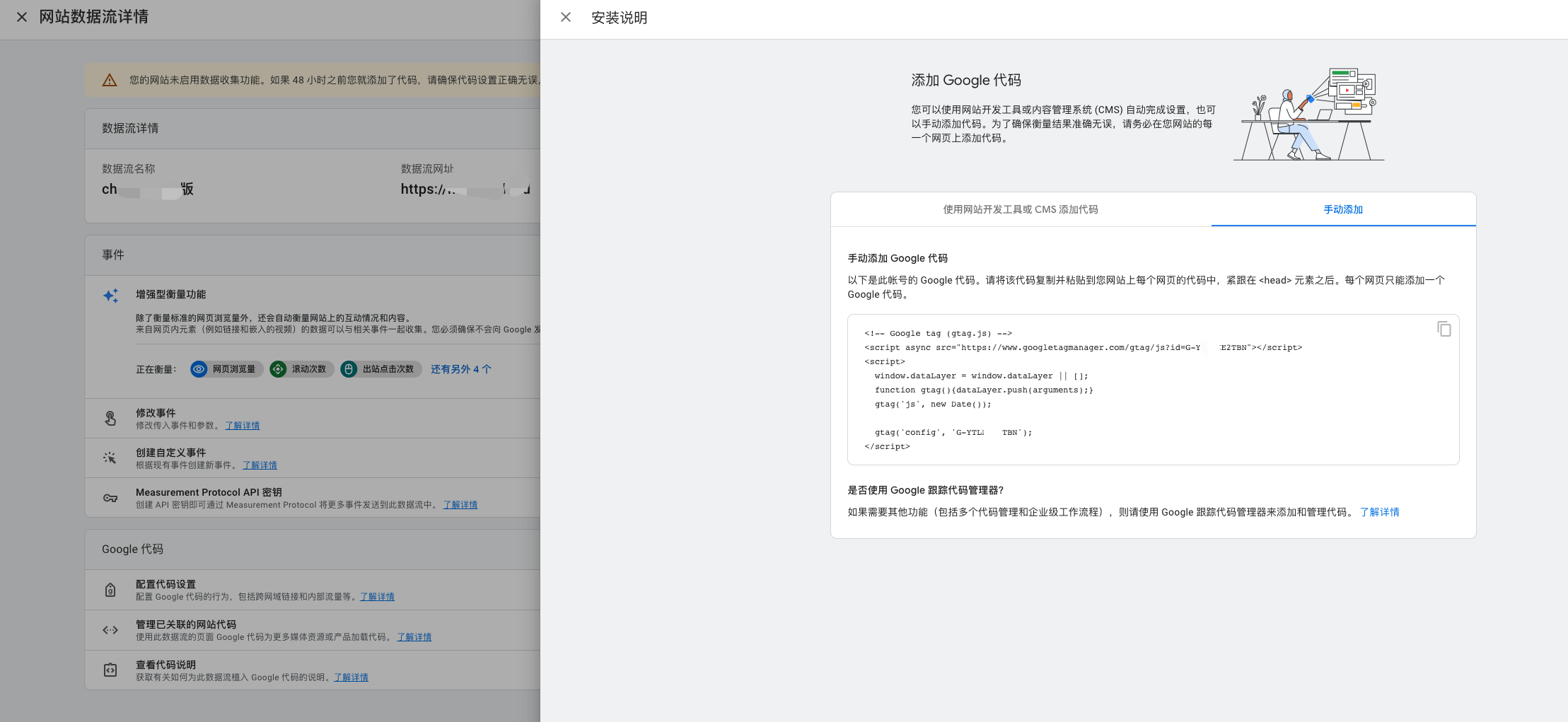Close the 网站数据流详情 background page
The width and height of the screenshot is (1568, 722).
[x=22, y=17]
